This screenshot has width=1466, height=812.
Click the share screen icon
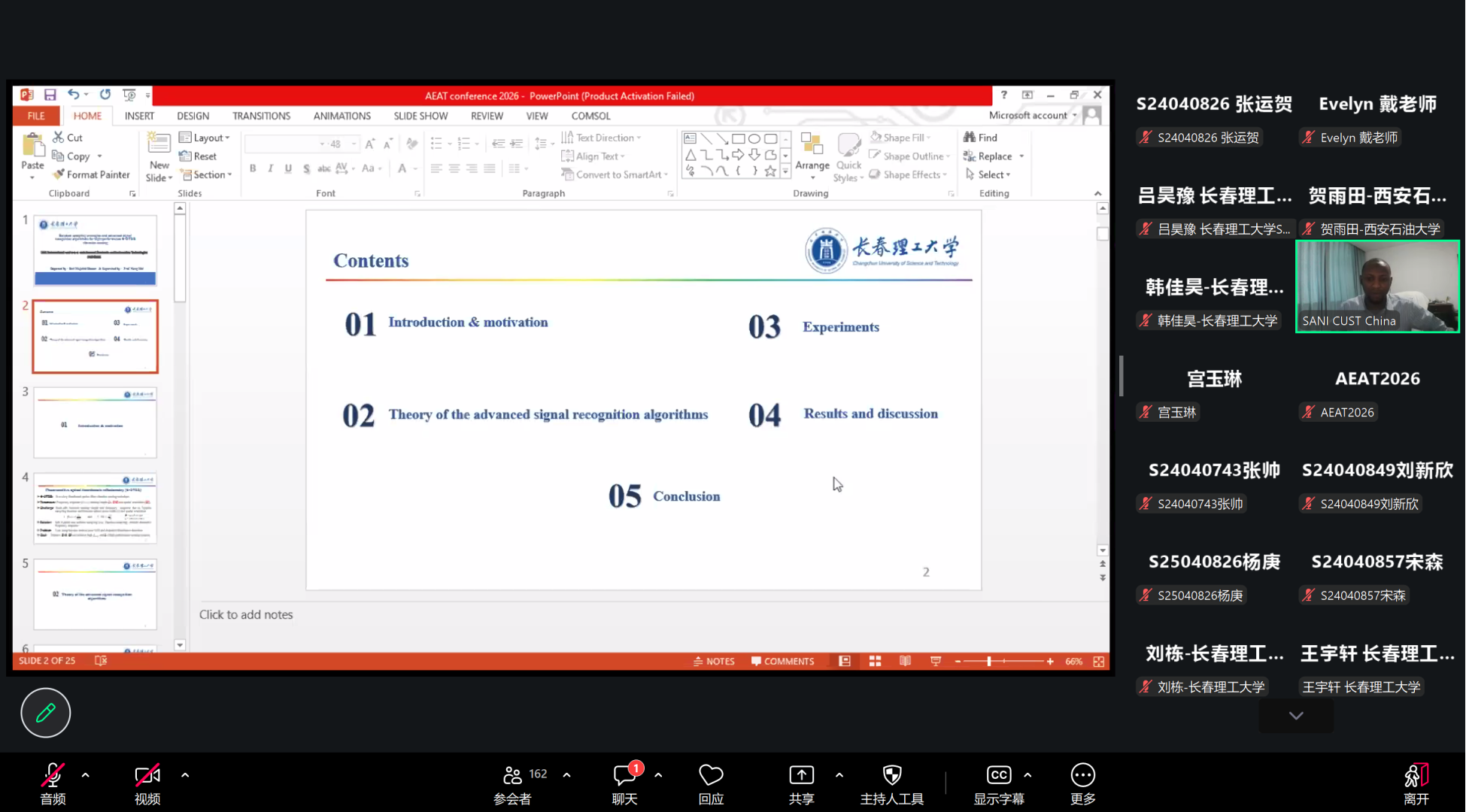pyautogui.click(x=801, y=774)
